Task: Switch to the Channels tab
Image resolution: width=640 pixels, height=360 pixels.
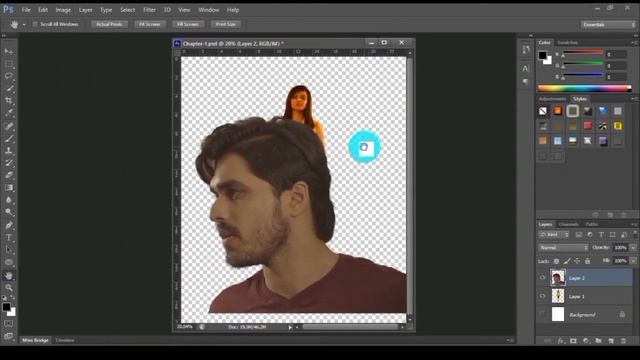Action: click(x=569, y=224)
